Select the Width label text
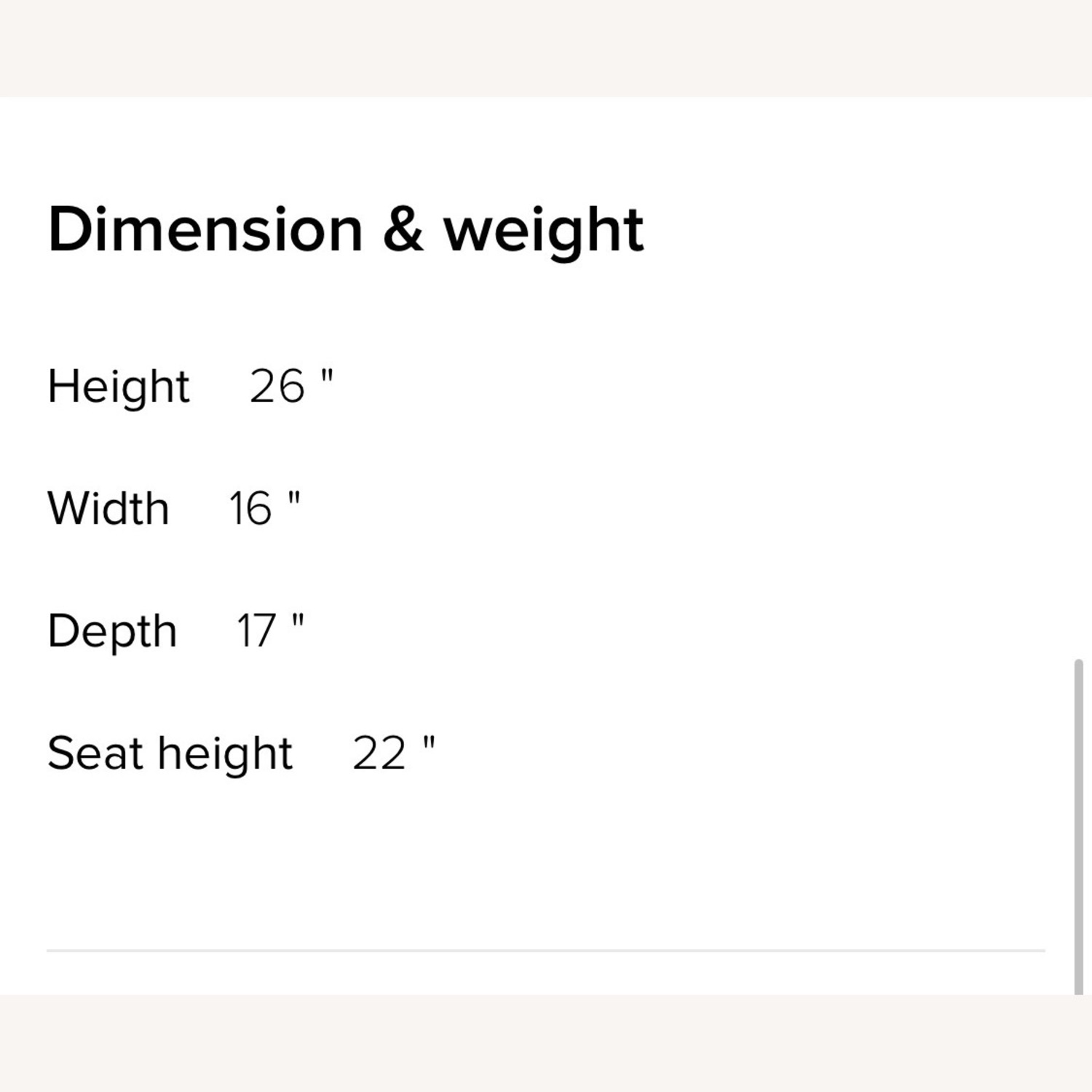The width and height of the screenshot is (1092, 1092). click(108, 508)
